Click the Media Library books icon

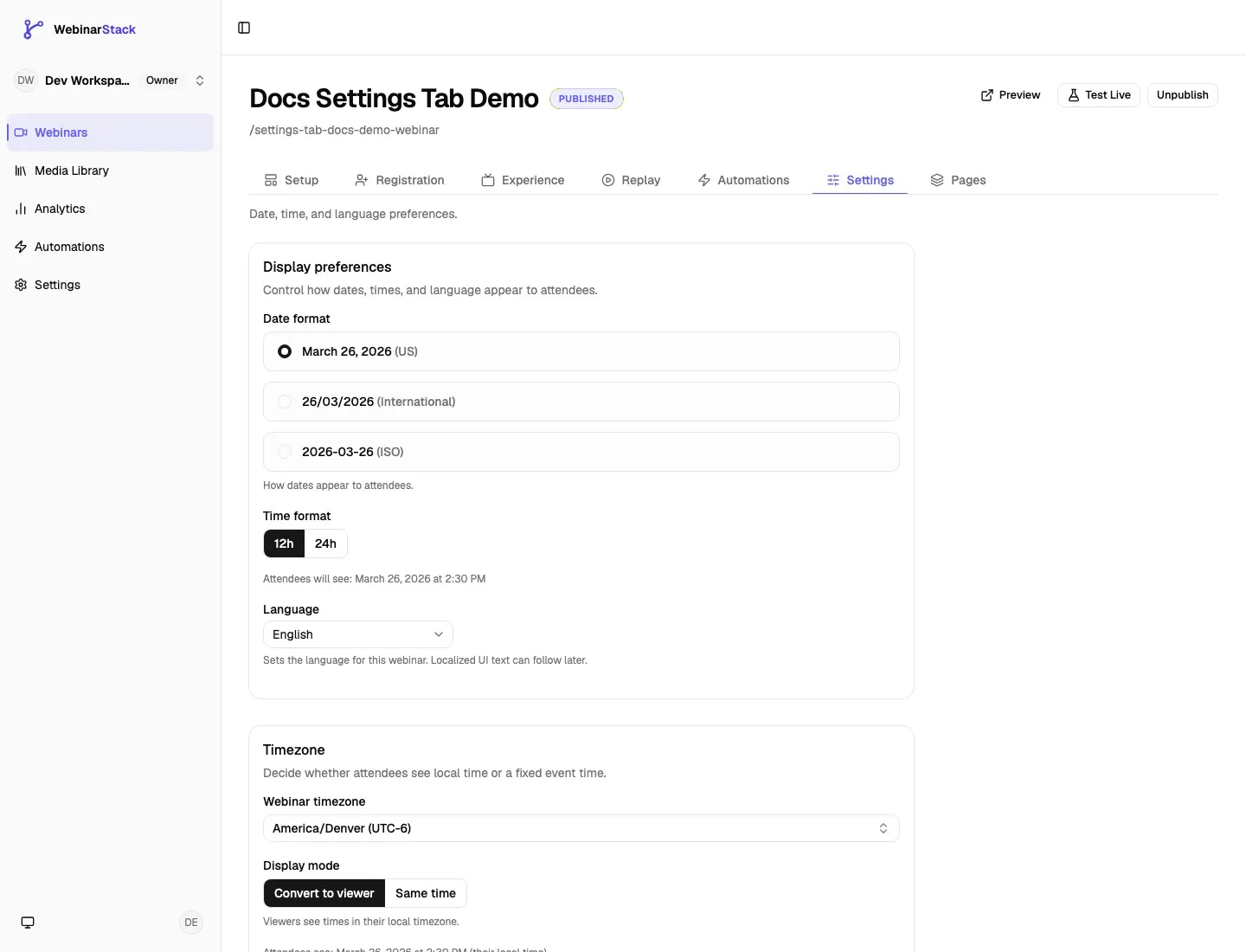tap(21, 170)
